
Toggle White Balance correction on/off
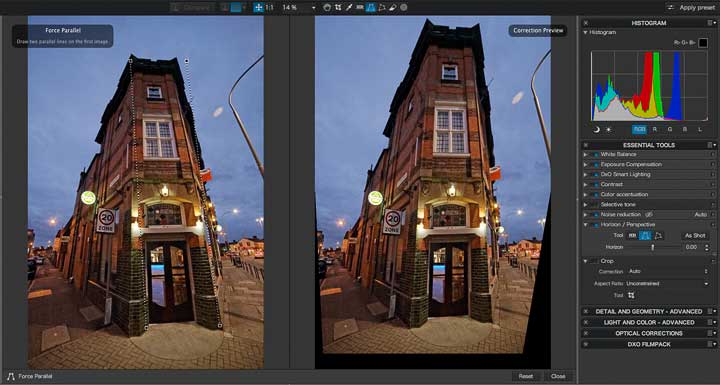tap(596, 155)
